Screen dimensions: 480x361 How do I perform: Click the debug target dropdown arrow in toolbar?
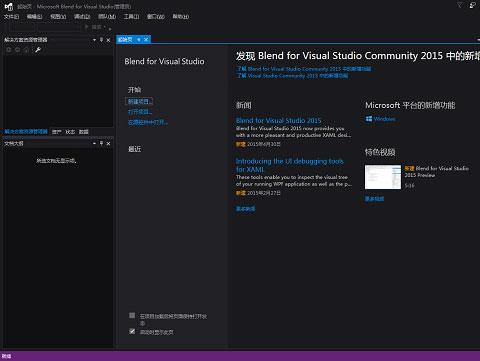click(x=105, y=27)
